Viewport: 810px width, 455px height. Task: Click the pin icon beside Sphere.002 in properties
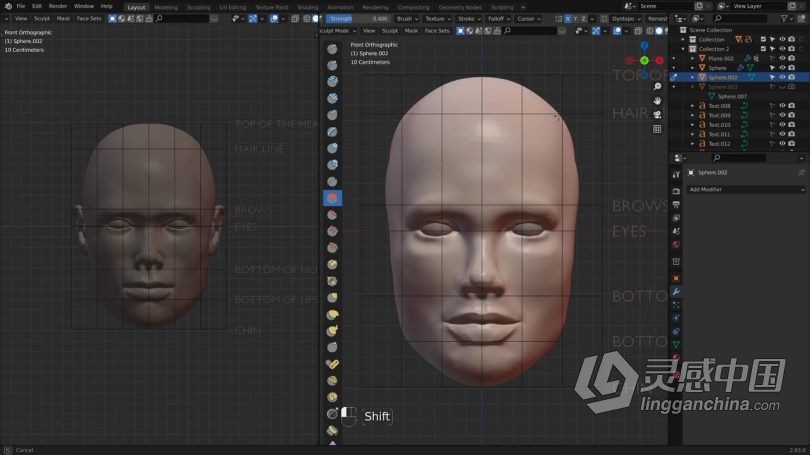(x=801, y=172)
